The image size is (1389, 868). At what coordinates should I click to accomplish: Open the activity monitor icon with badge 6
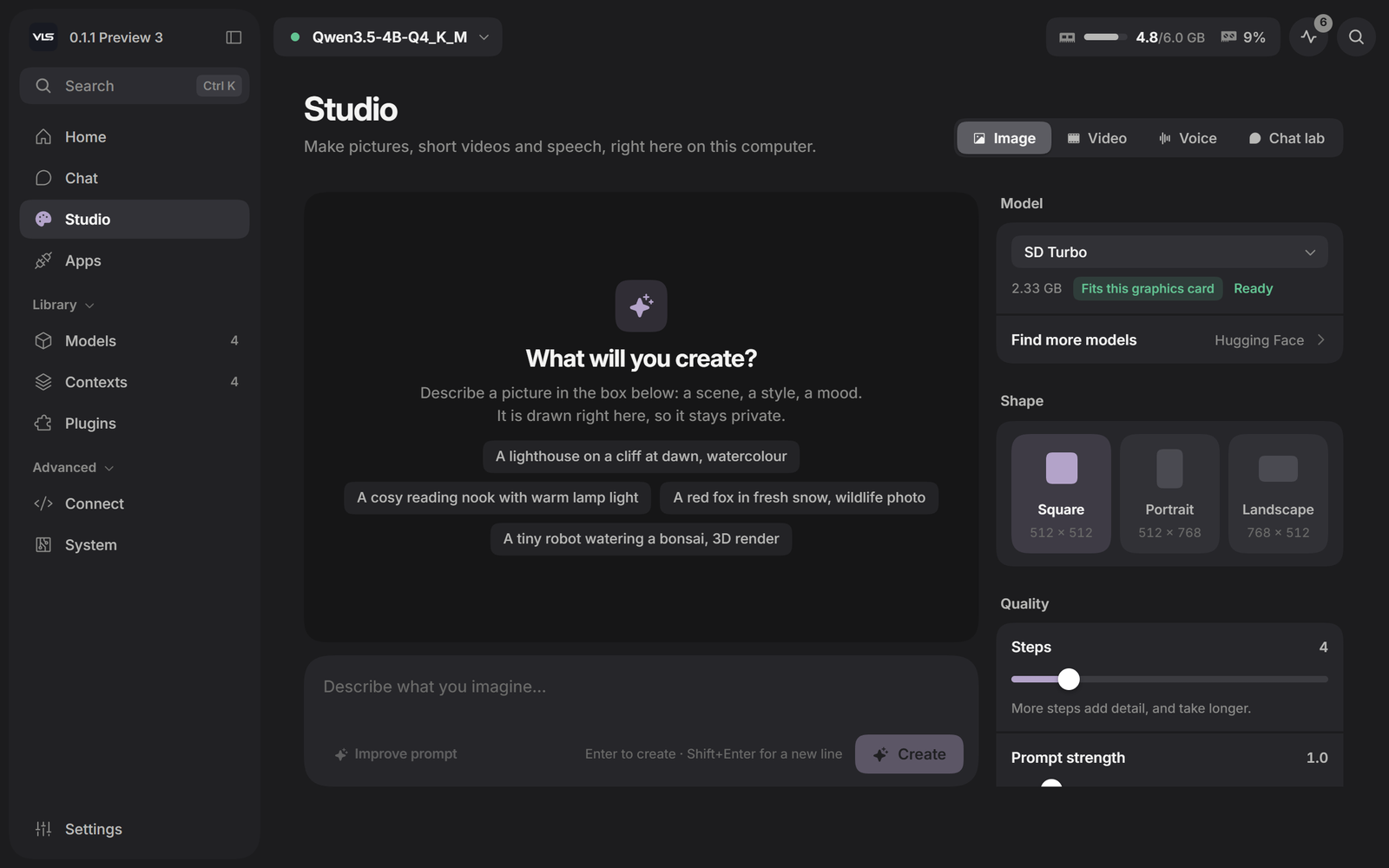1309,37
